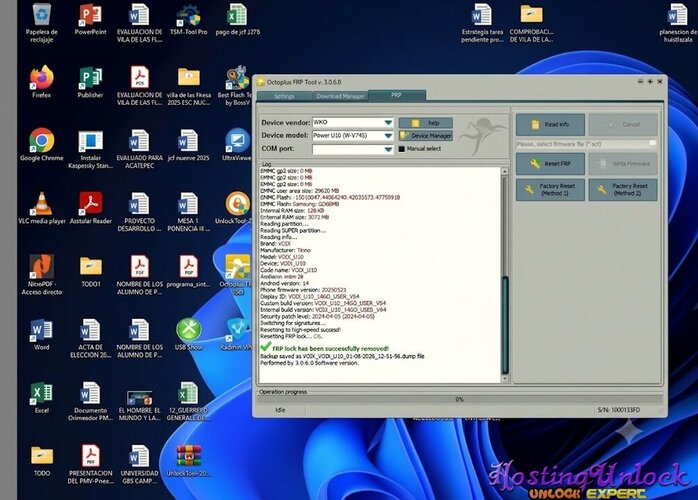Screen dimensions: 698x500
Task: Open the MESA 1 PONENCIA document icon
Action: tap(188, 212)
